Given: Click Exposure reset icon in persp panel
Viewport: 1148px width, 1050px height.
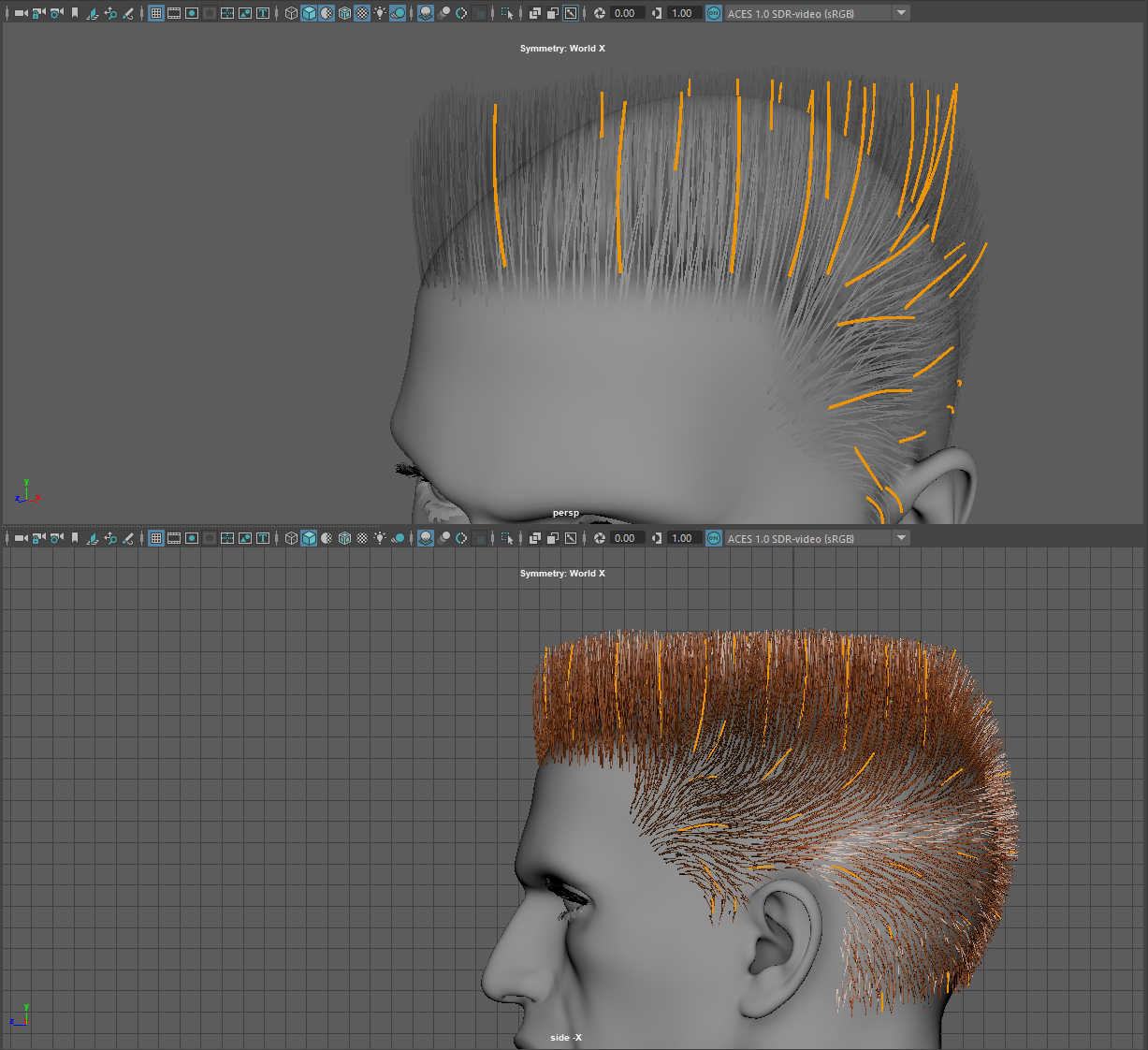Looking at the screenshot, I should click(600, 13).
